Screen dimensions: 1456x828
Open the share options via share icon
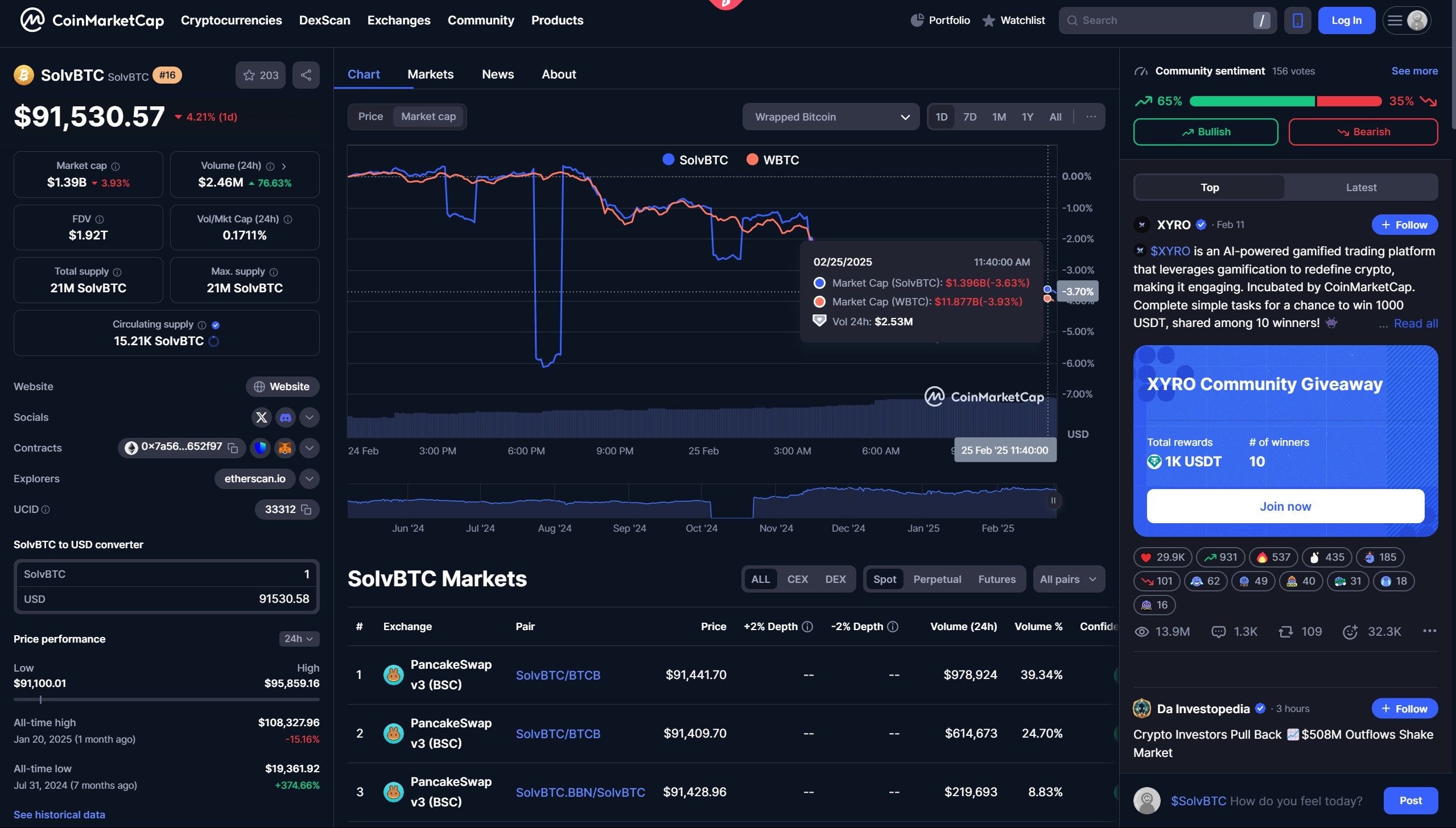click(x=306, y=75)
